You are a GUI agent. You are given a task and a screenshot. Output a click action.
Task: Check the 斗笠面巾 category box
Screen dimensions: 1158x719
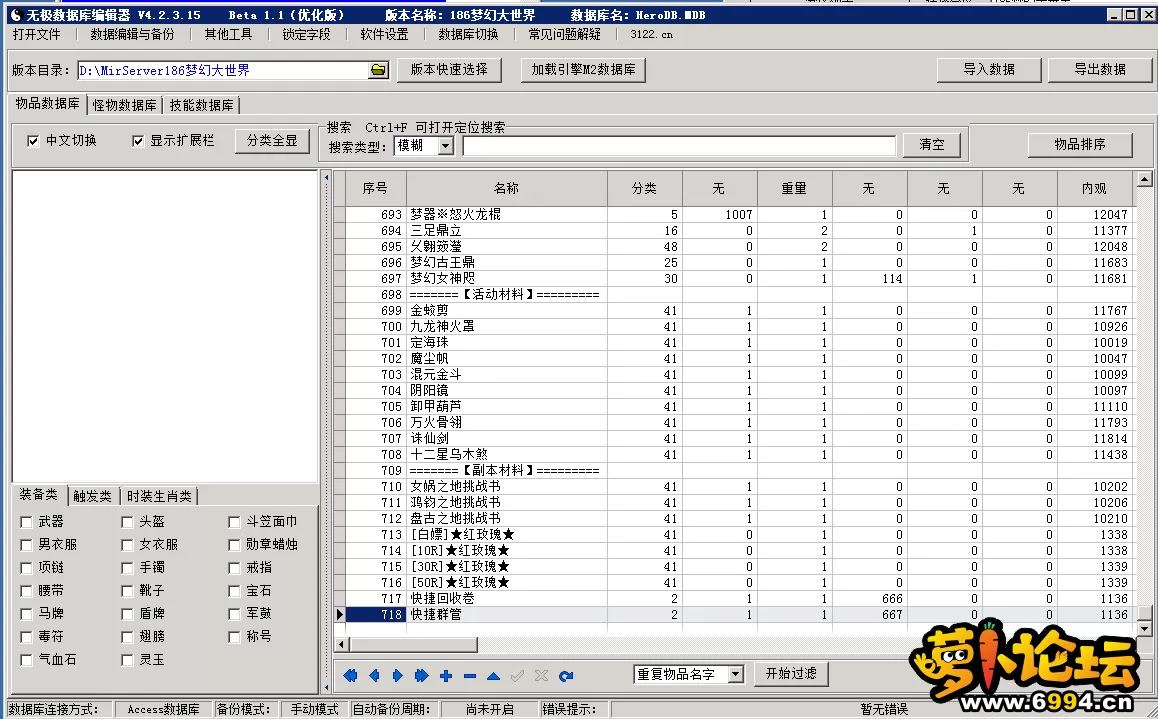click(x=234, y=522)
